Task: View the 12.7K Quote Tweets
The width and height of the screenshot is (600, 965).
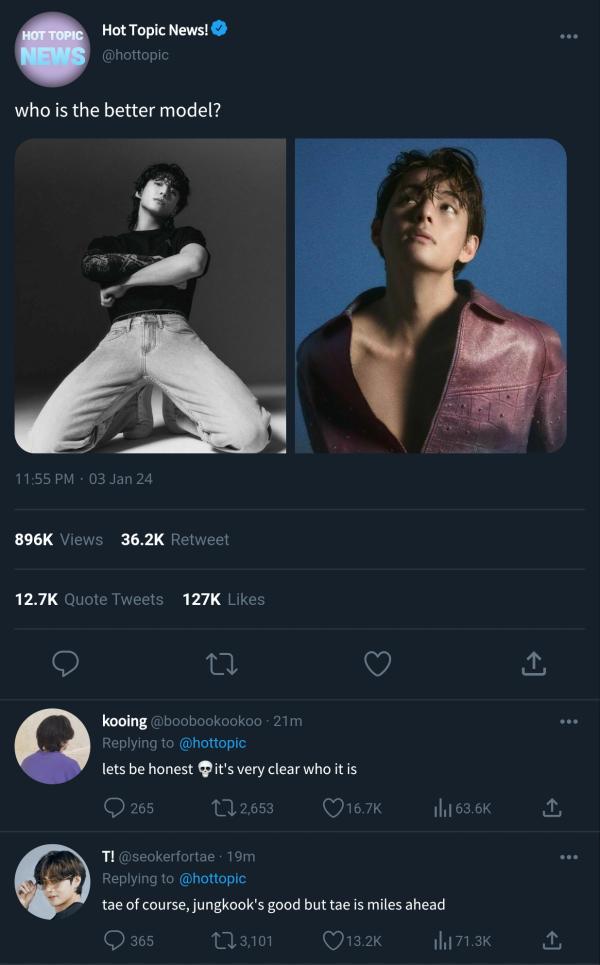Action: click(89, 599)
